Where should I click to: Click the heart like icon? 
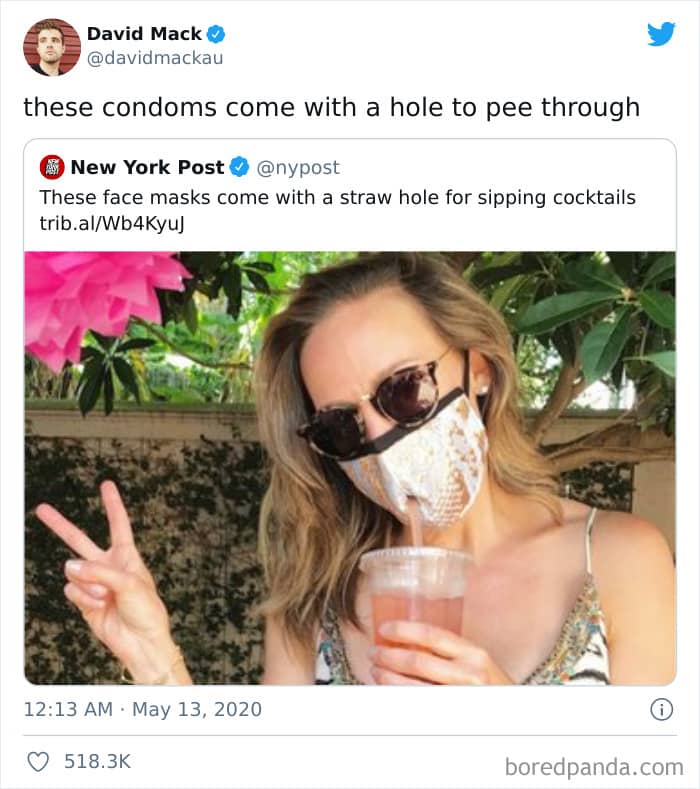[x=38, y=761]
